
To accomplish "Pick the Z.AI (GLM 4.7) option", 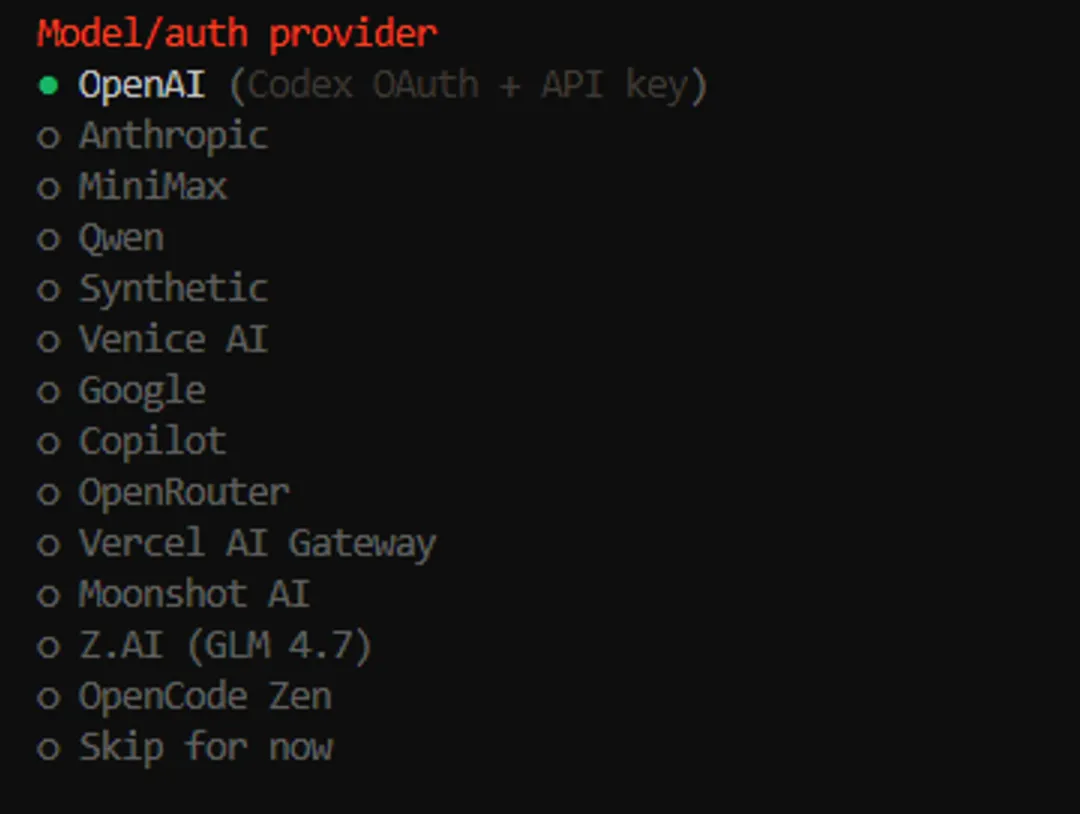I will pos(225,646).
